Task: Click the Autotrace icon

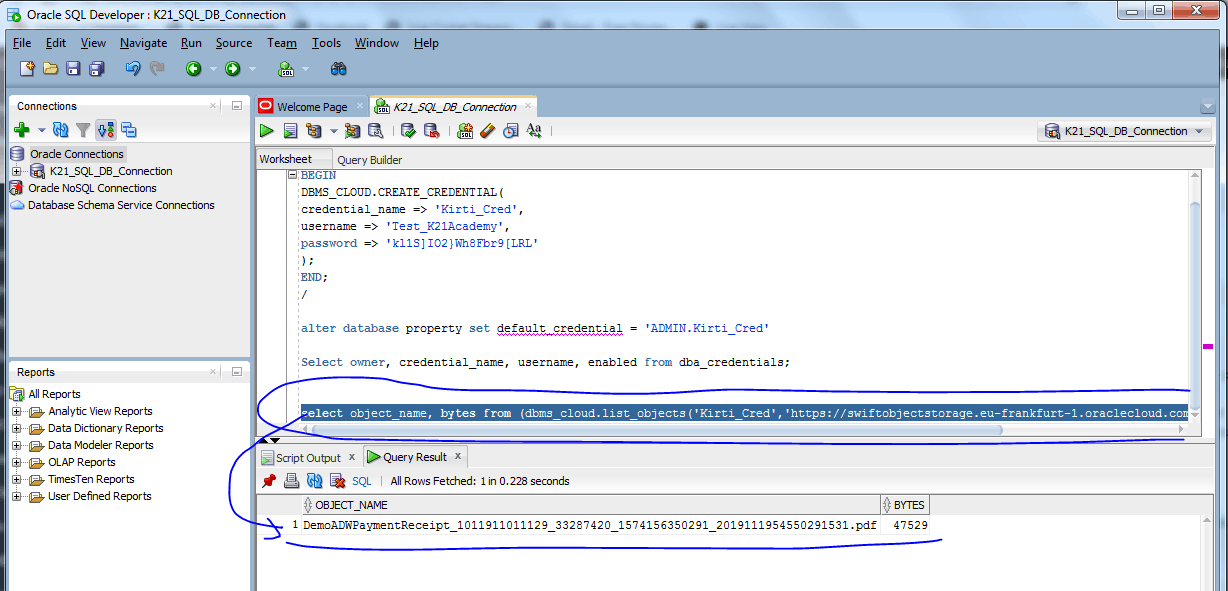Action: coord(352,131)
